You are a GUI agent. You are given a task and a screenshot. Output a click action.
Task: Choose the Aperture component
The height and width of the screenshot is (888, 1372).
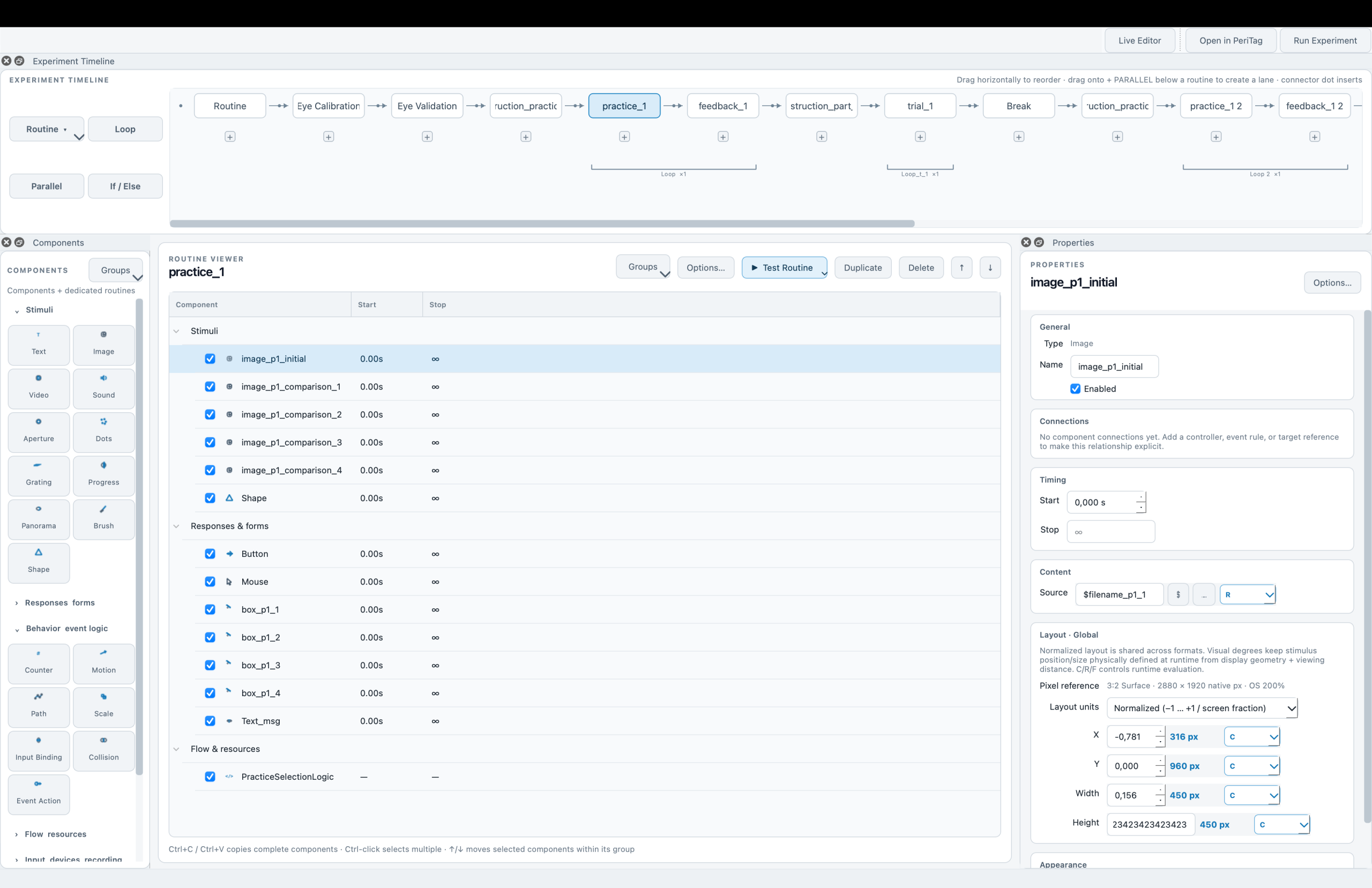[39, 432]
